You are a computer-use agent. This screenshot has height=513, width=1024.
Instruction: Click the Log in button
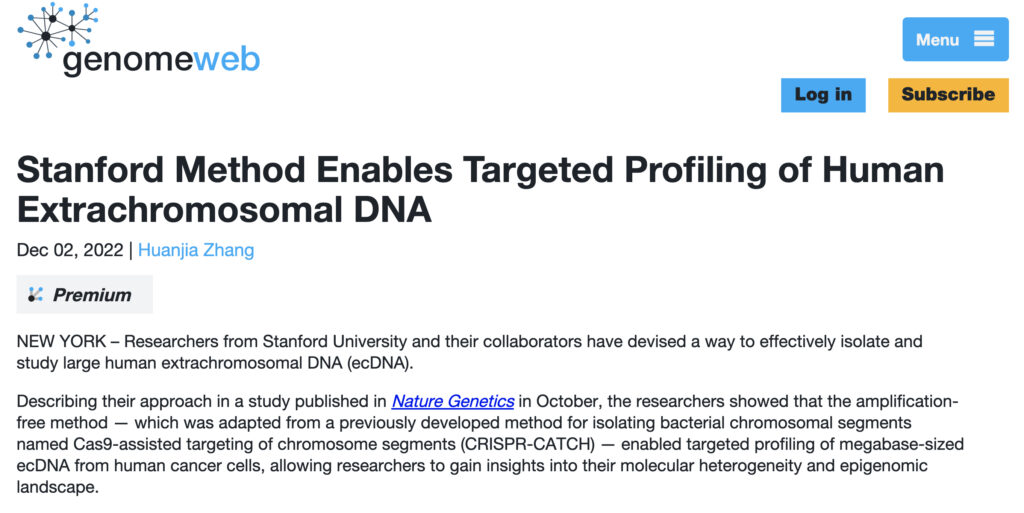823,95
